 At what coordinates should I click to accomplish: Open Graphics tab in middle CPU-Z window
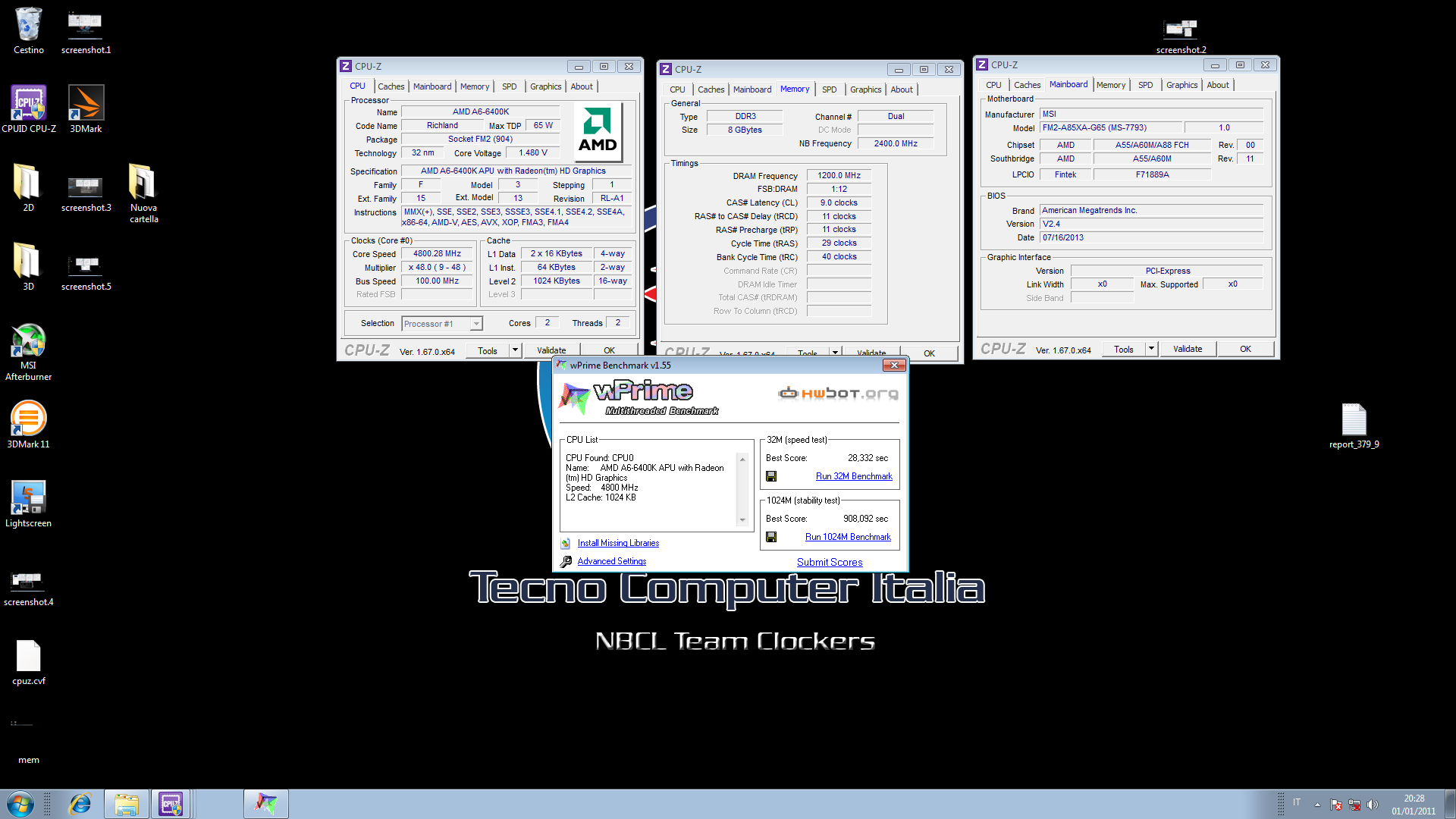click(865, 89)
